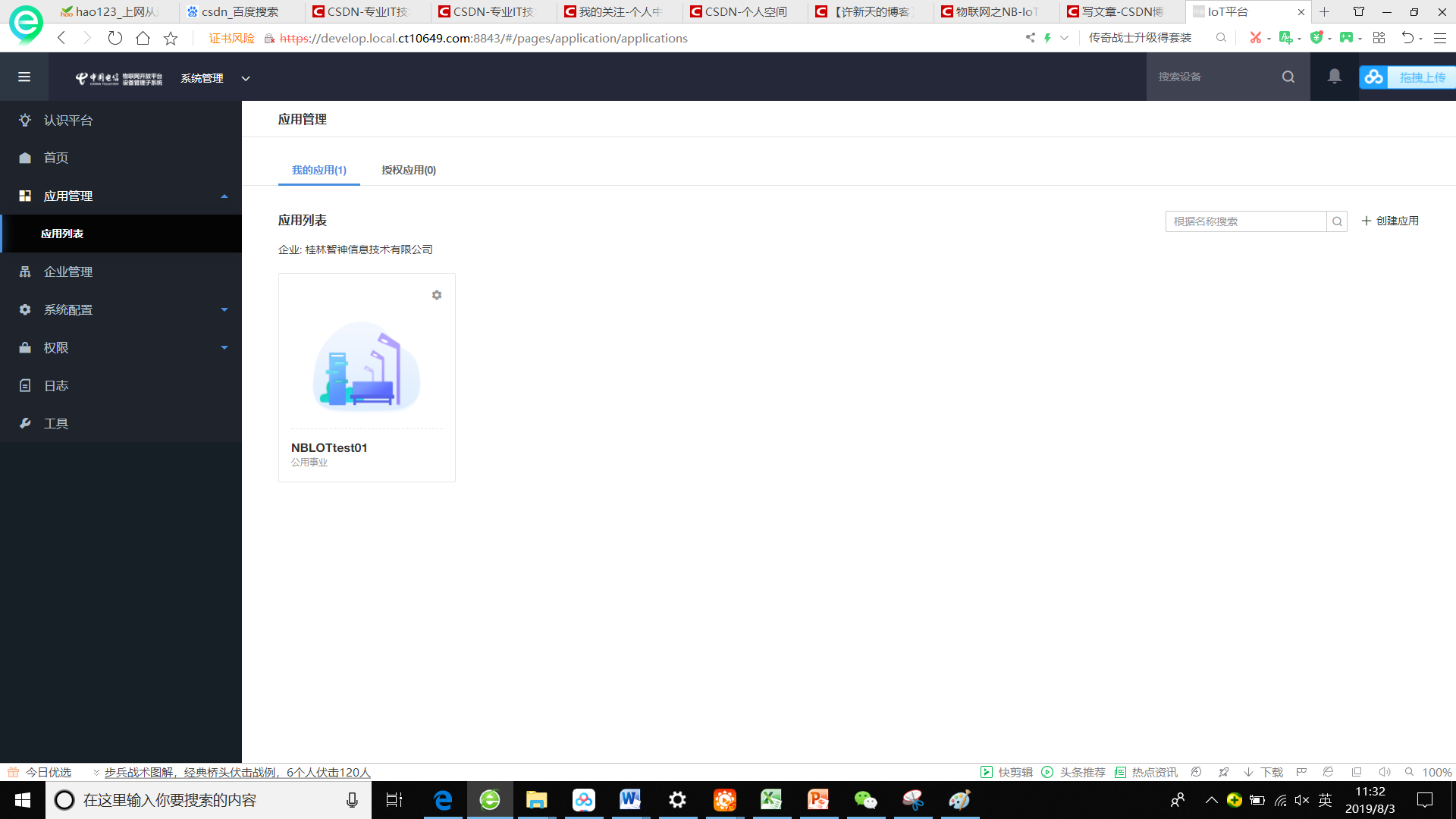1456x819 pixels.
Task: Click the device search magnifier in header
Action: 1288,77
